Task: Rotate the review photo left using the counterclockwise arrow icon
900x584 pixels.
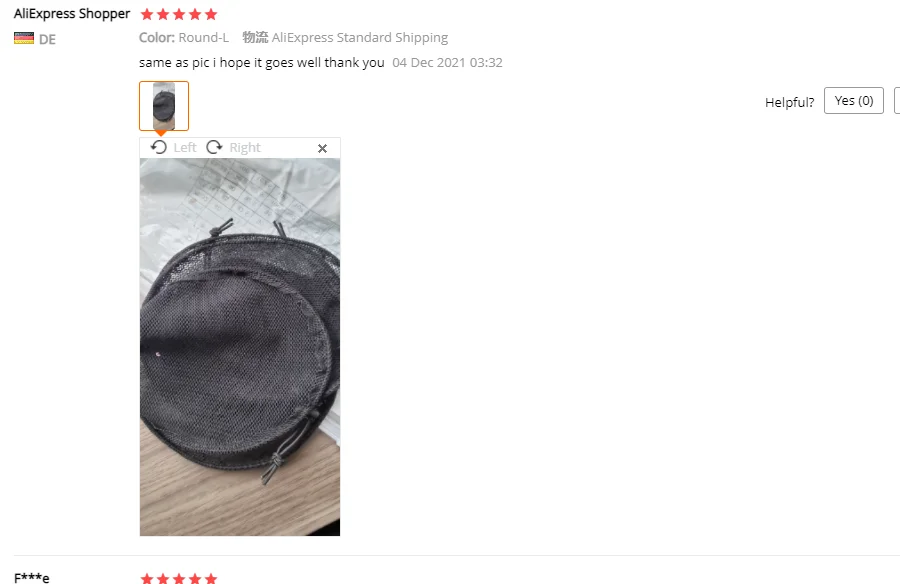Action: [158, 148]
